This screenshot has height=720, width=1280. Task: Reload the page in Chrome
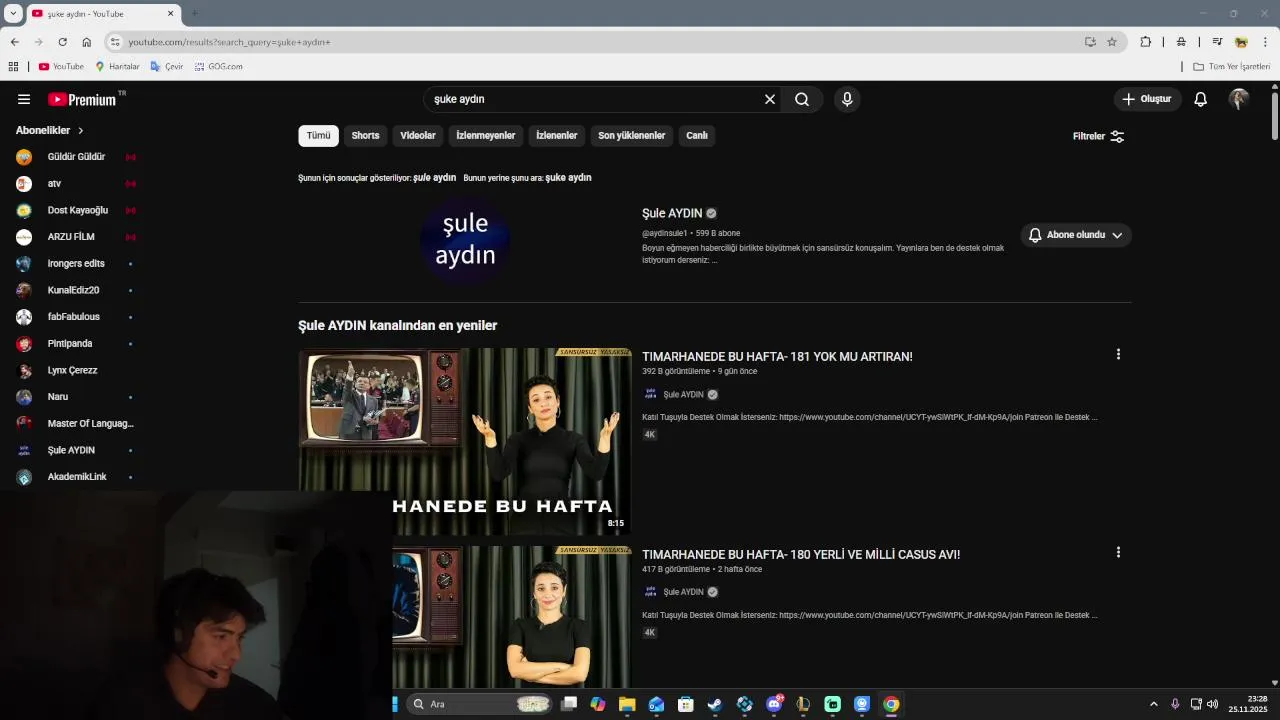[x=62, y=42]
